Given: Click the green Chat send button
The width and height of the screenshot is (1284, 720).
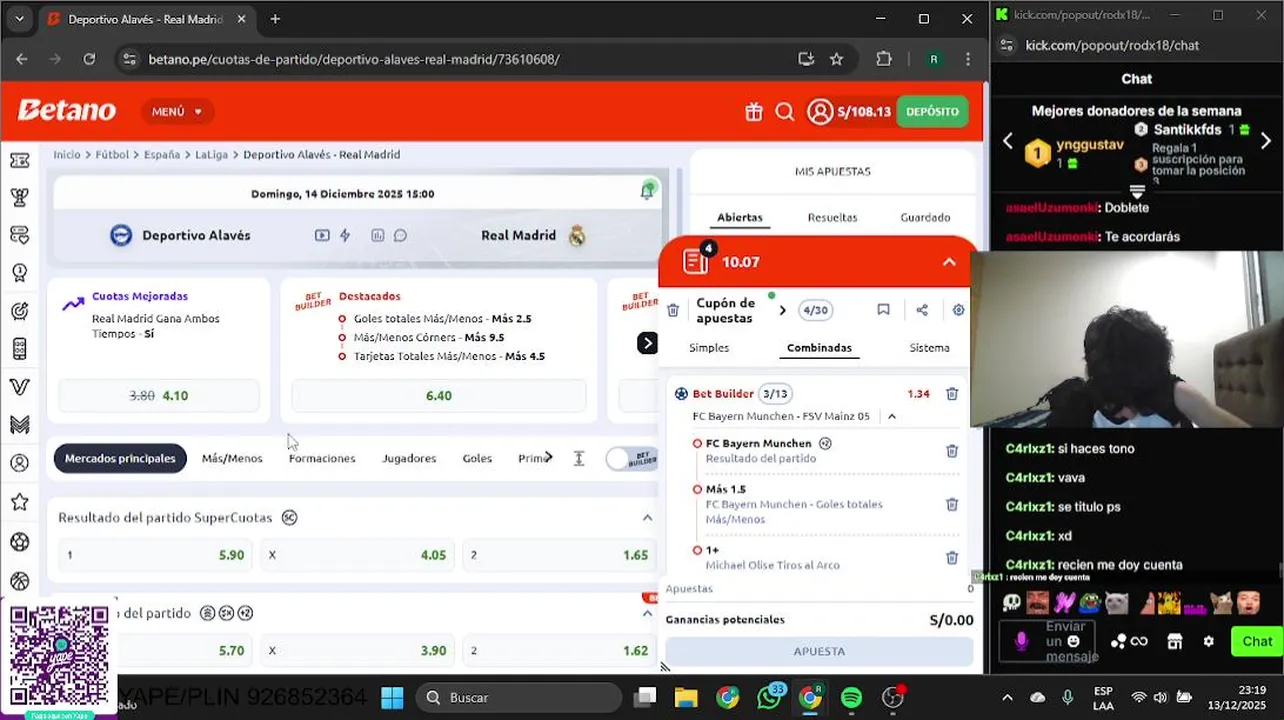Looking at the screenshot, I should tap(1257, 642).
